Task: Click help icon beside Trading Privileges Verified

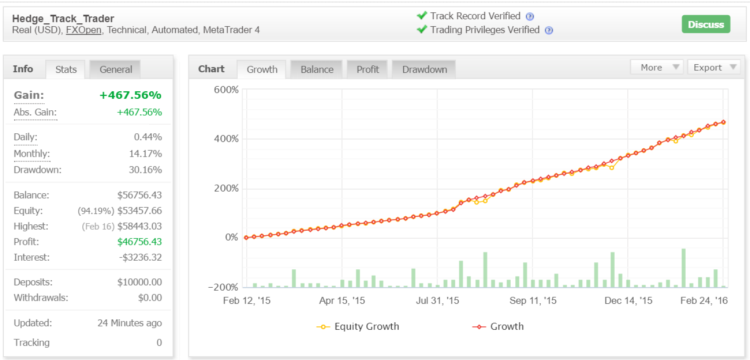Action: (549, 30)
